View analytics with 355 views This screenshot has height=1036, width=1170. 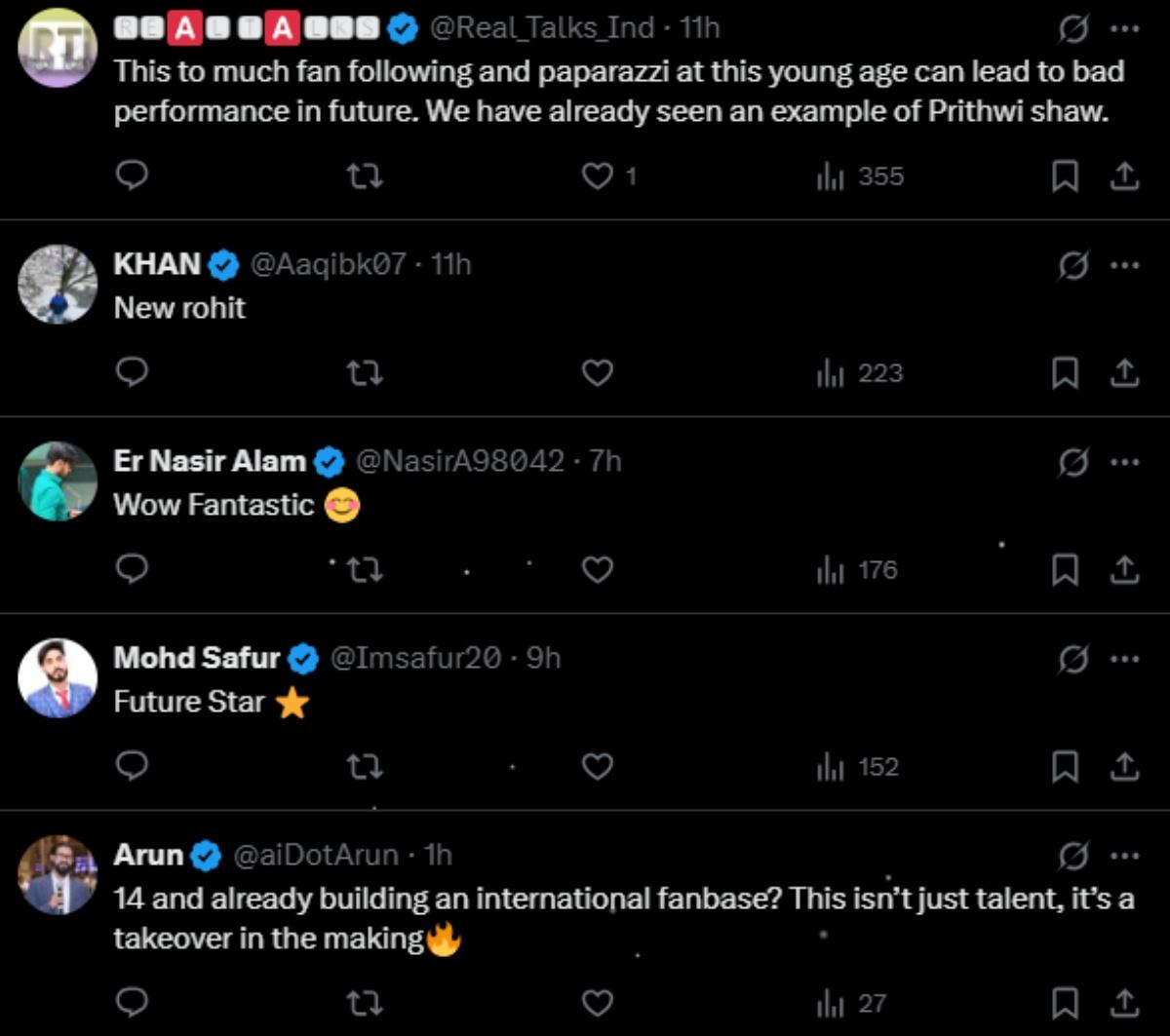pyautogui.click(x=860, y=176)
